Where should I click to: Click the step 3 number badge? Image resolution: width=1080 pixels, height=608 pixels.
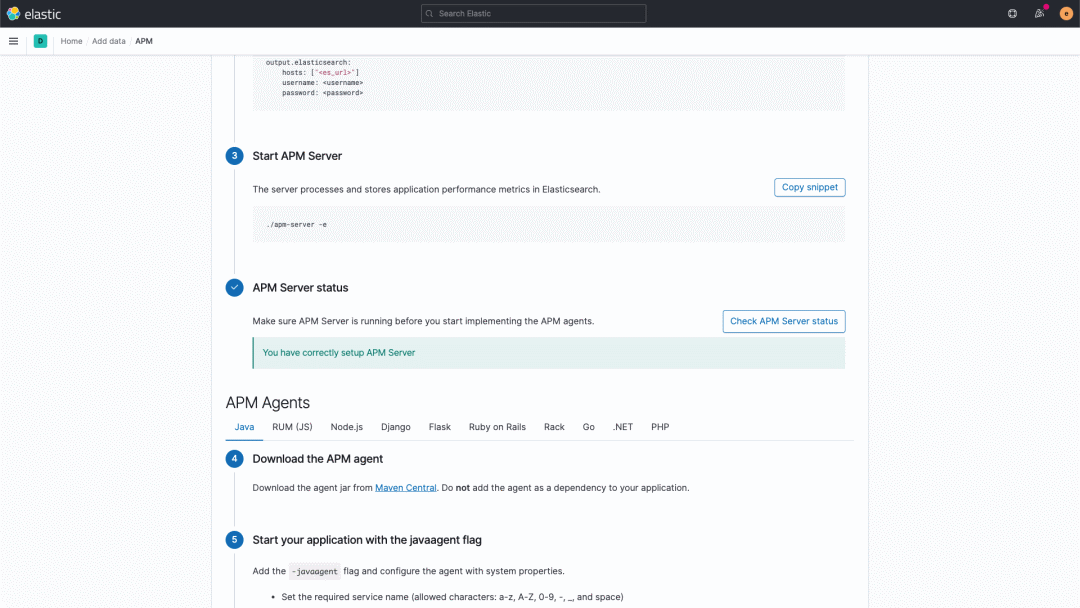click(234, 155)
